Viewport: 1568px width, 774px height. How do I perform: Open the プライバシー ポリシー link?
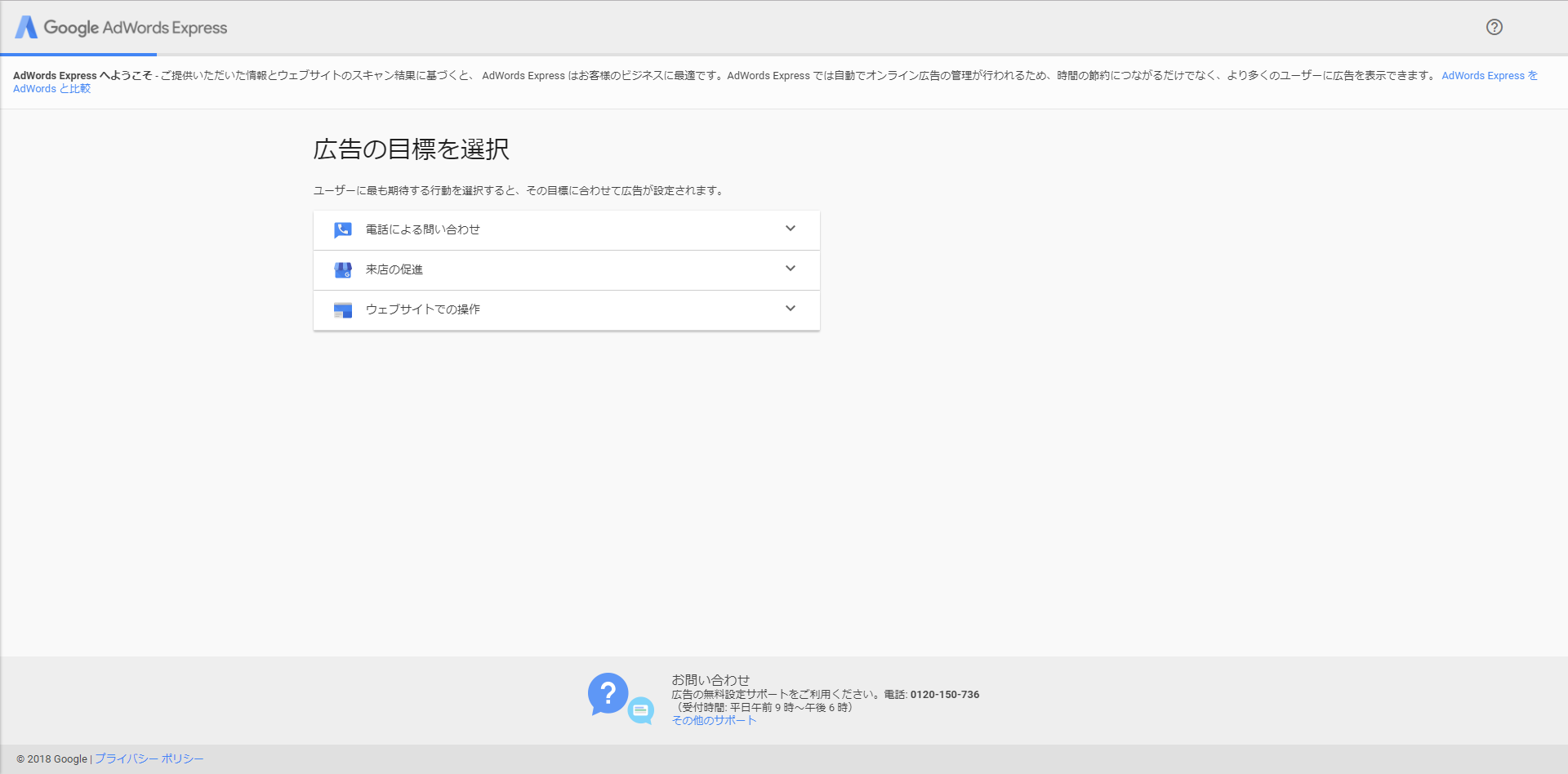coord(149,759)
